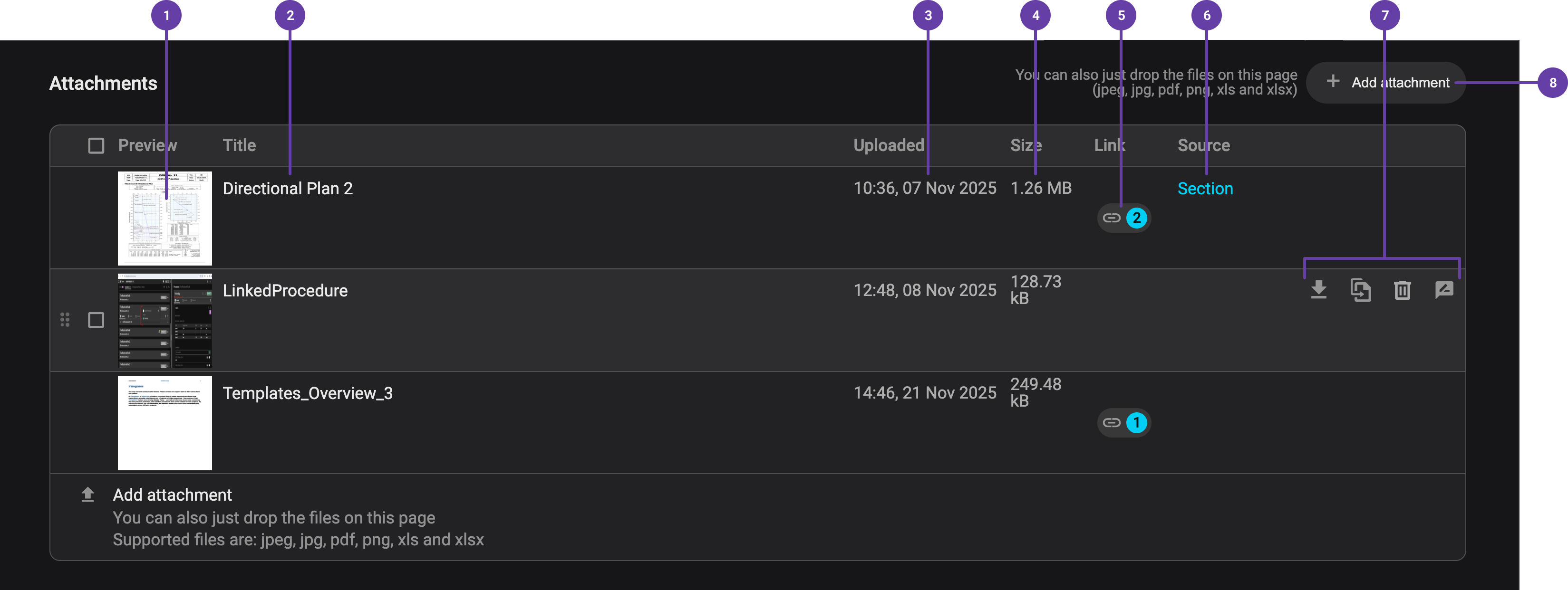Open the link badge on Templates_Overview_3
1568x590 pixels.
point(1123,422)
